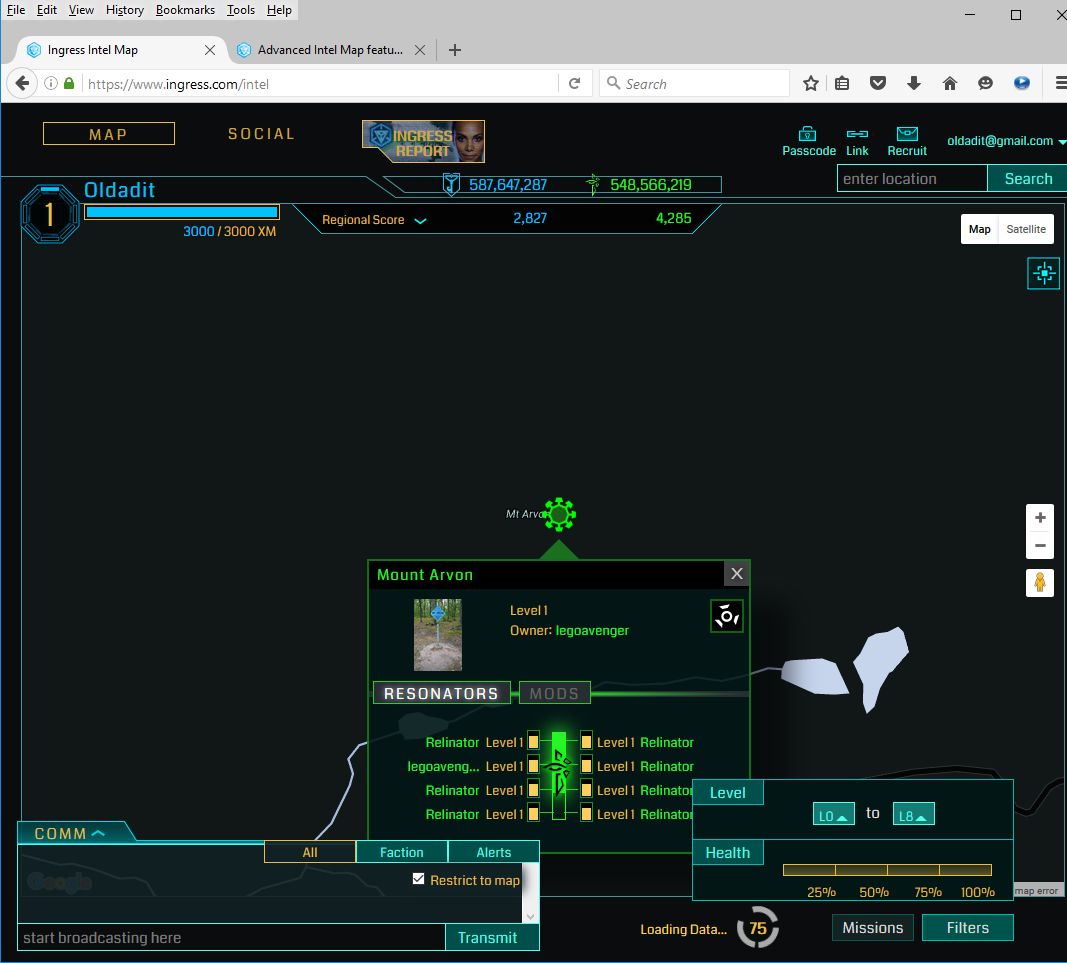Click the Link icon in header
The width and height of the screenshot is (1067, 963).
[857, 134]
